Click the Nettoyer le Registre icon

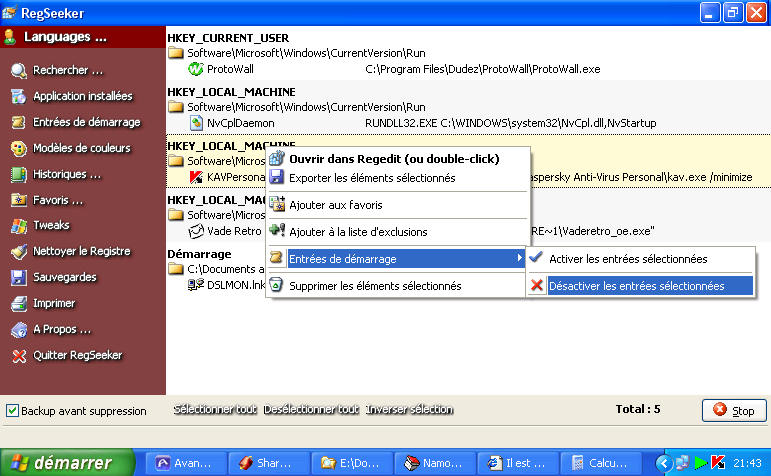19,251
